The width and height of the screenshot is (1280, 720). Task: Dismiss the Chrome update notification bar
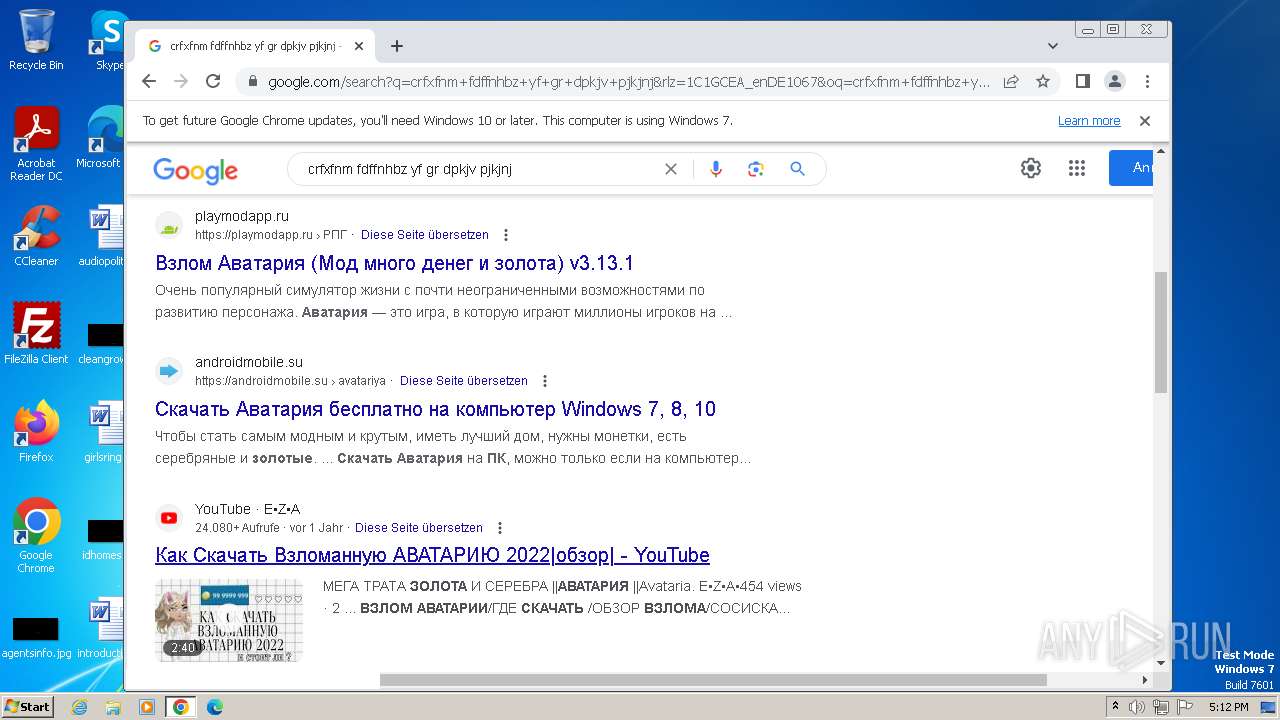click(1145, 121)
